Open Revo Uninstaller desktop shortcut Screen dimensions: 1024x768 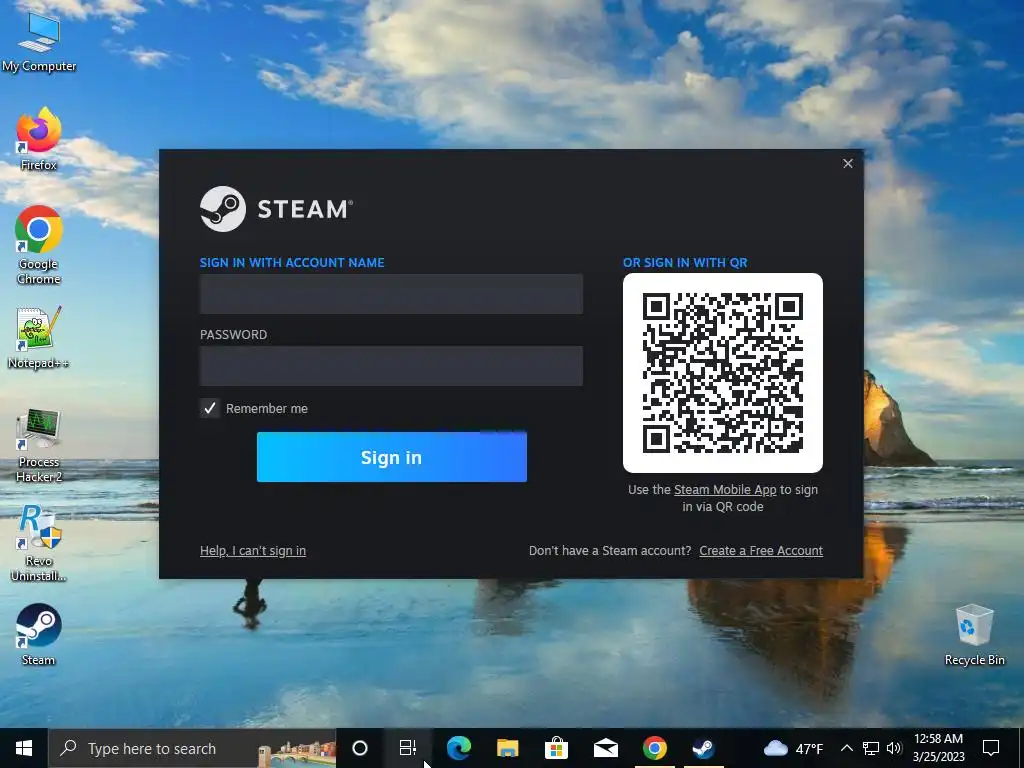[x=39, y=543]
